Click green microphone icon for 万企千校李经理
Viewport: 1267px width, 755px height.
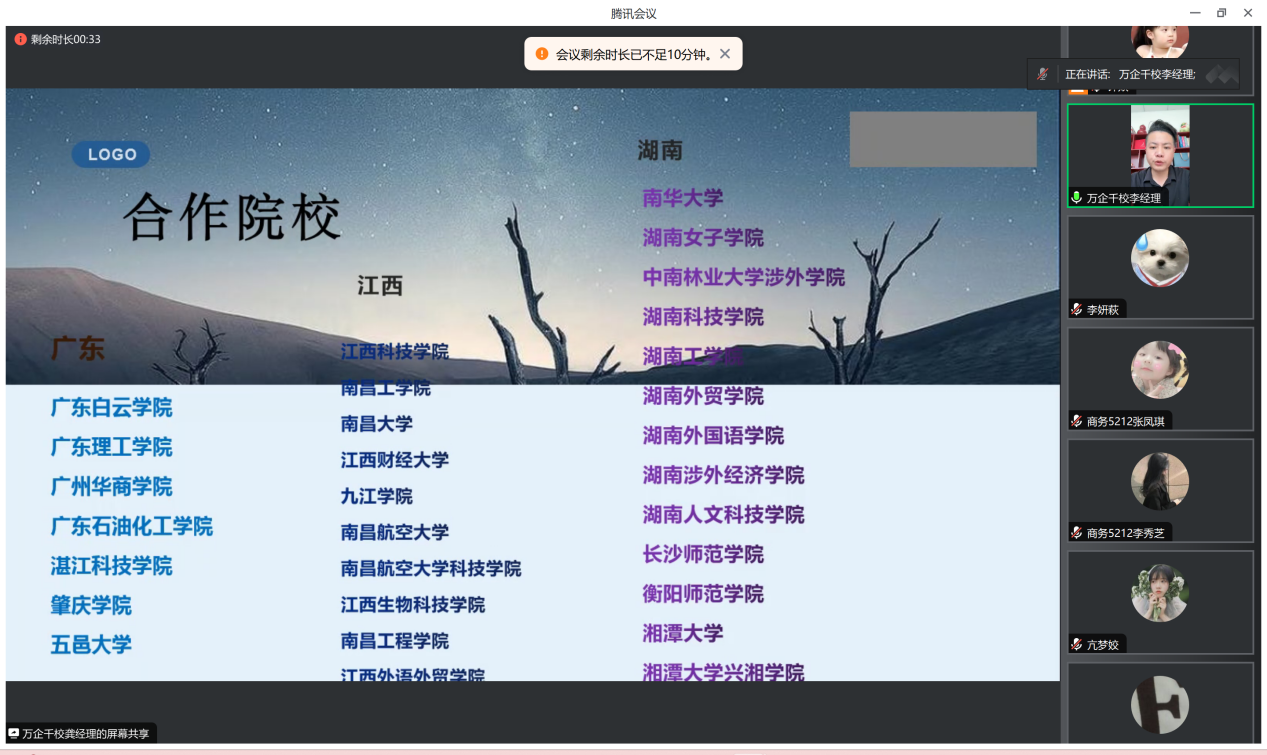point(1077,198)
